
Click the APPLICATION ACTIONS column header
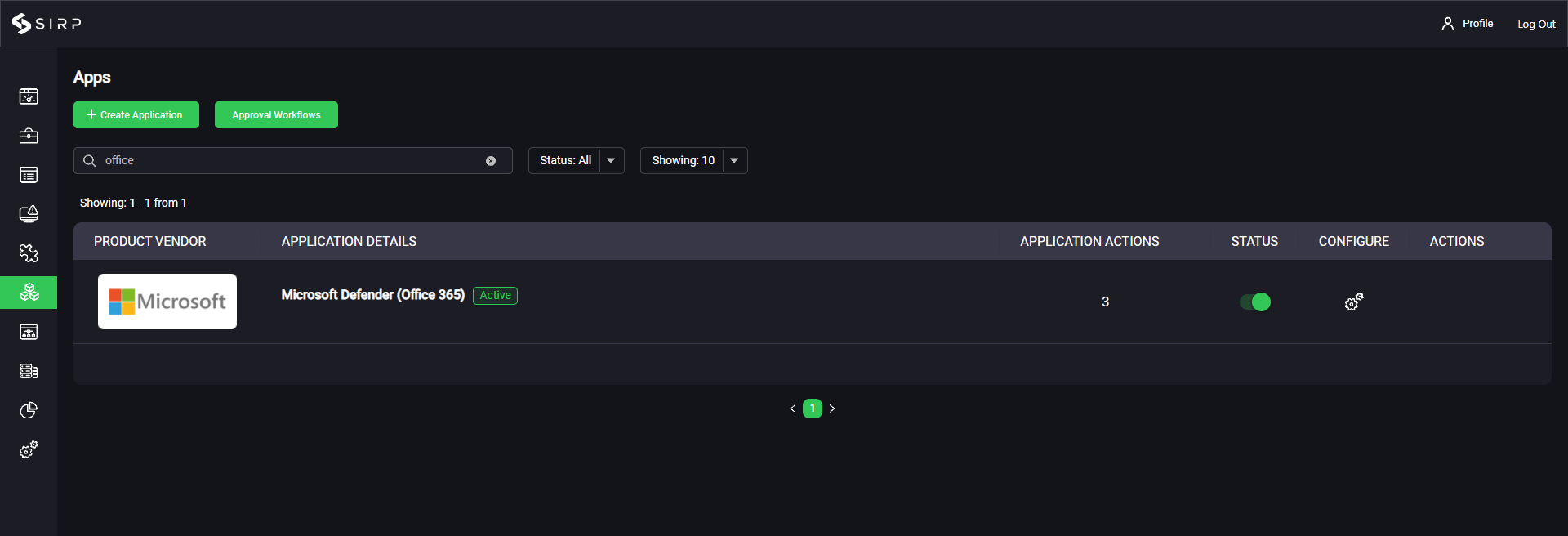tap(1089, 242)
